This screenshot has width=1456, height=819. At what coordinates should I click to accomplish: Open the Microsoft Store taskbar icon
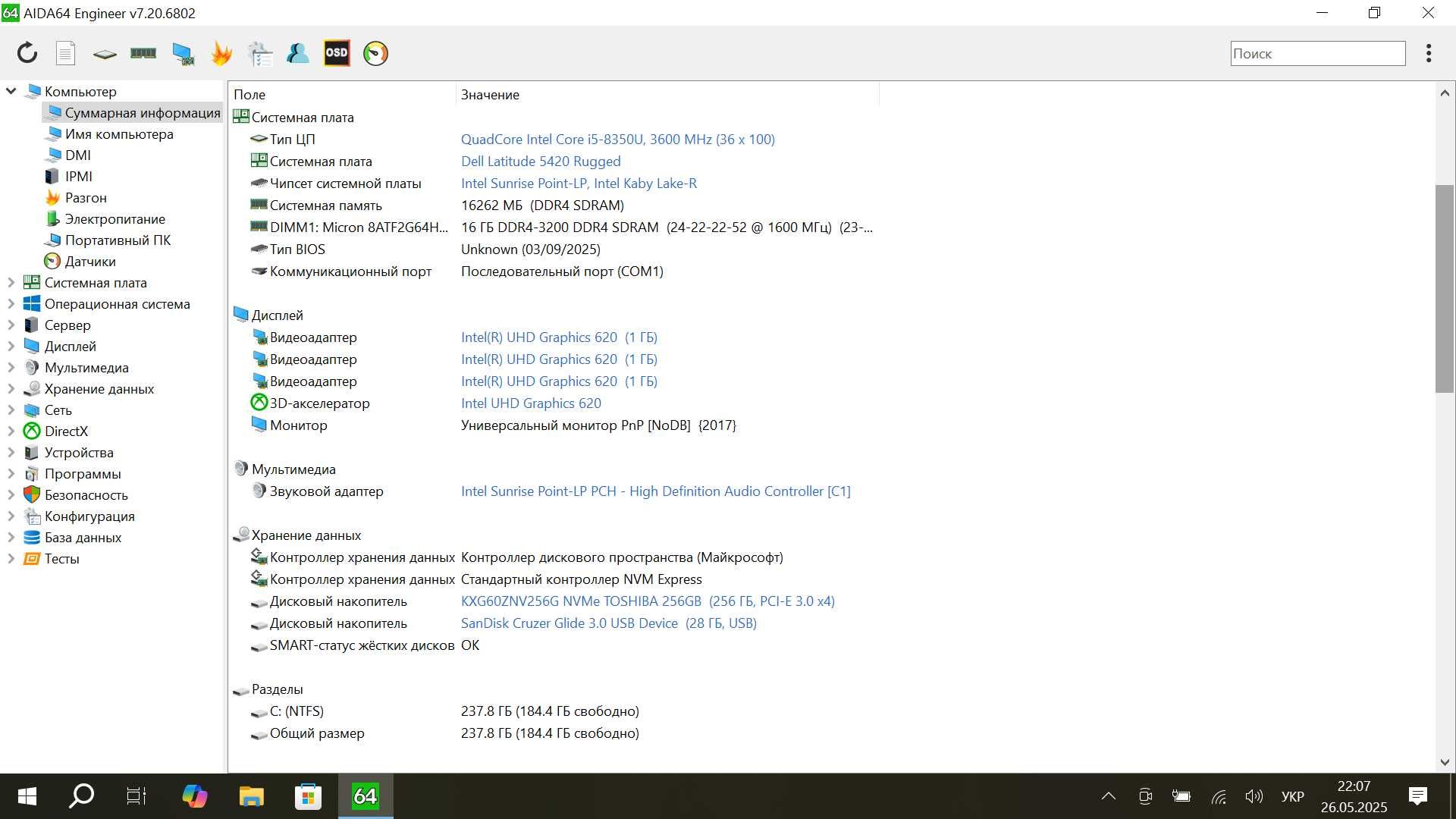(308, 796)
